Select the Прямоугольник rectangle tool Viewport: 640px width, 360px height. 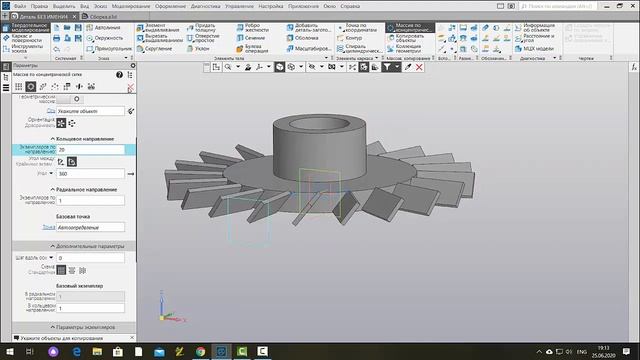109,49
